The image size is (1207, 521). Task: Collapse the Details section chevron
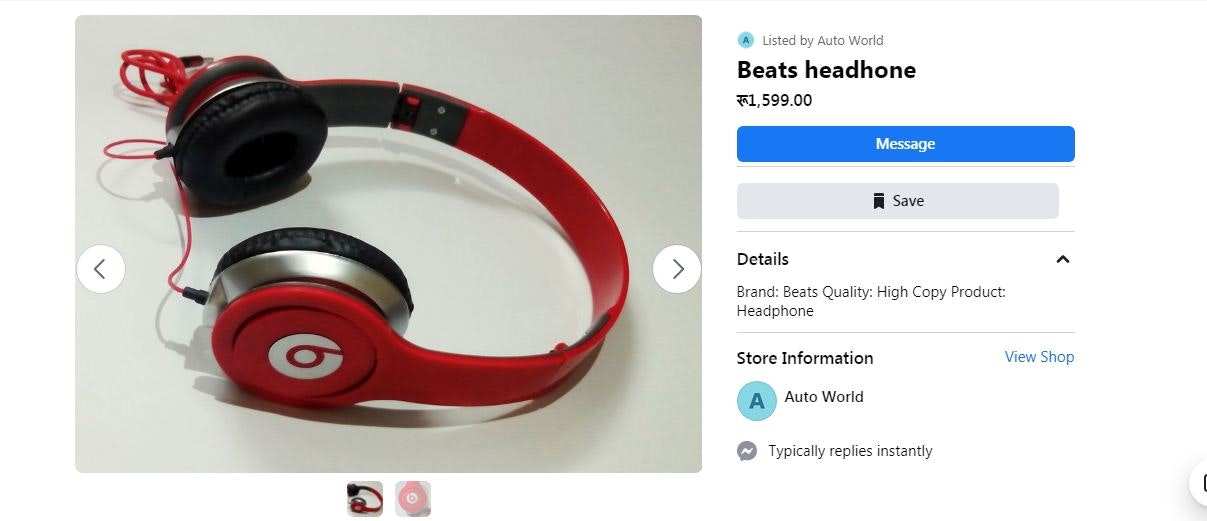(1063, 259)
